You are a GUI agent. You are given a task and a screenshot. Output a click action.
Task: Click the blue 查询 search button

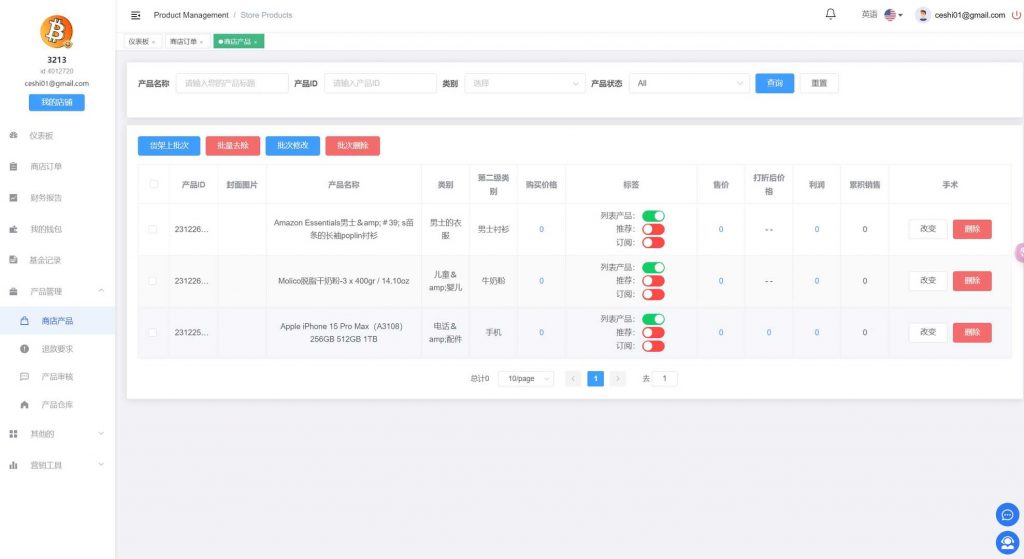point(774,83)
